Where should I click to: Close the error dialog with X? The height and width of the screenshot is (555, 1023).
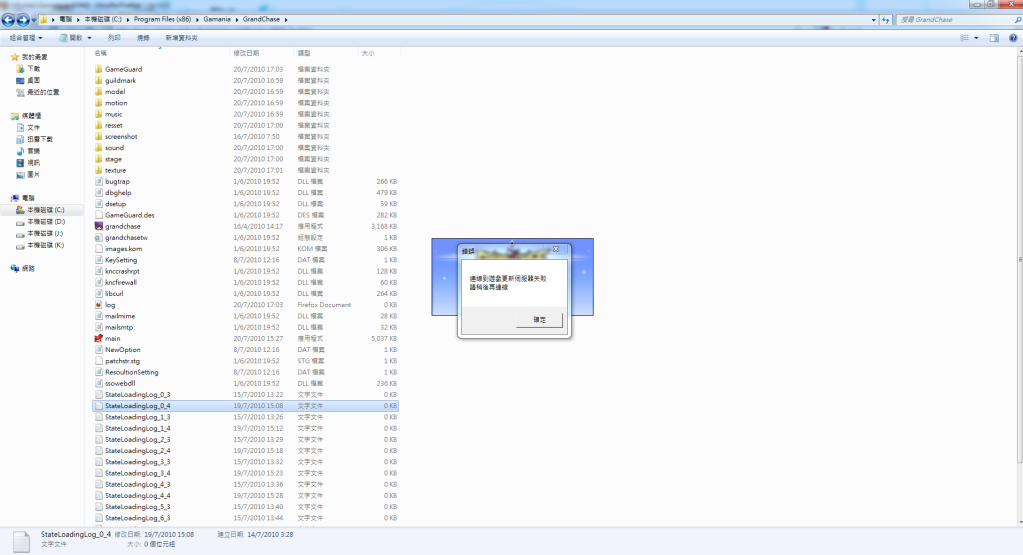[556, 249]
